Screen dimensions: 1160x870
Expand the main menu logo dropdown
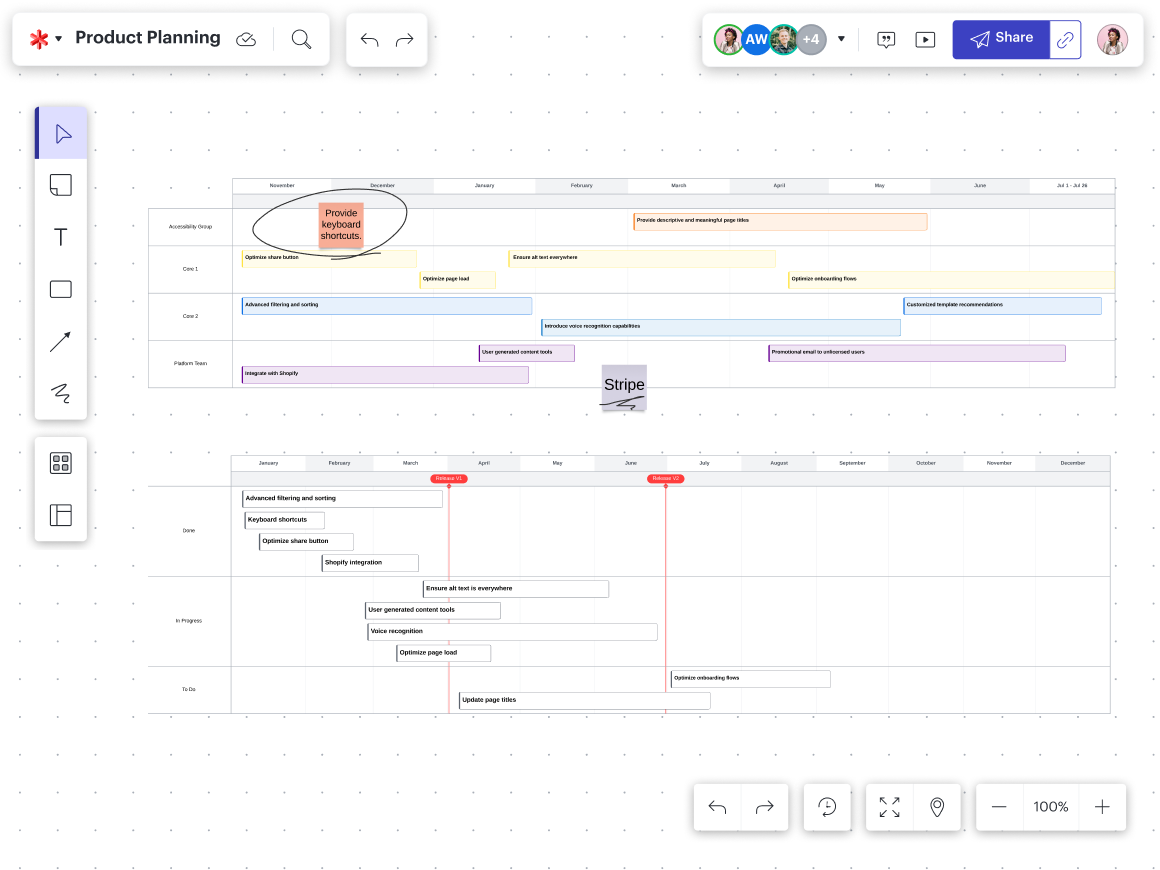(x=45, y=39)
